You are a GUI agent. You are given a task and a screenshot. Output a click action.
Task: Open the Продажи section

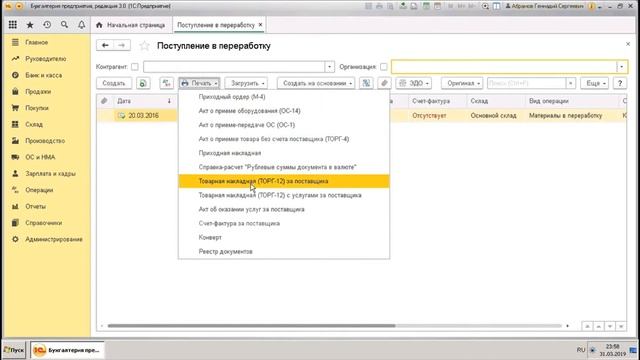tap(38, 91)
